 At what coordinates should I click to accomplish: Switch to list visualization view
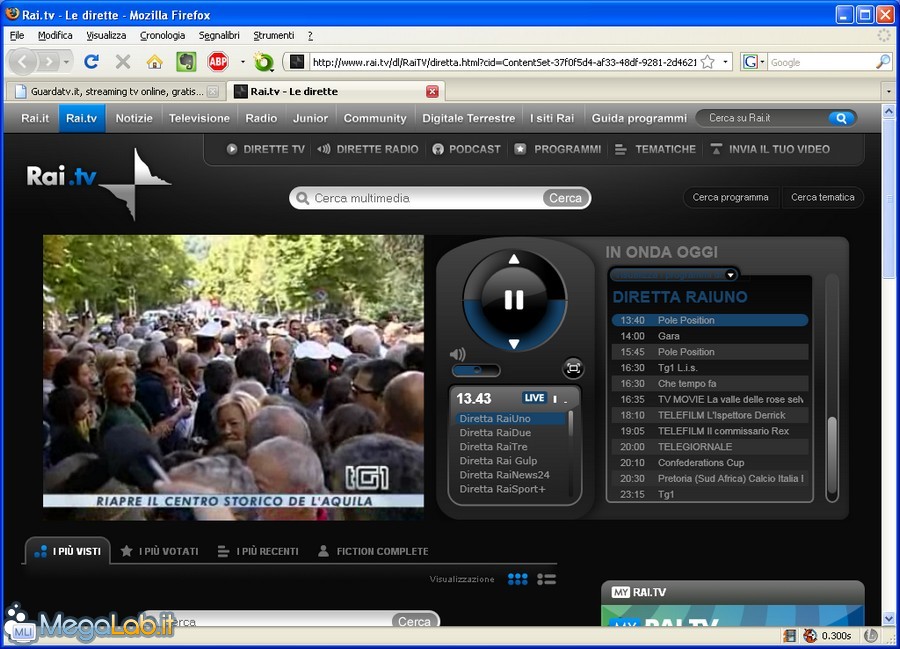coord(546,580)
